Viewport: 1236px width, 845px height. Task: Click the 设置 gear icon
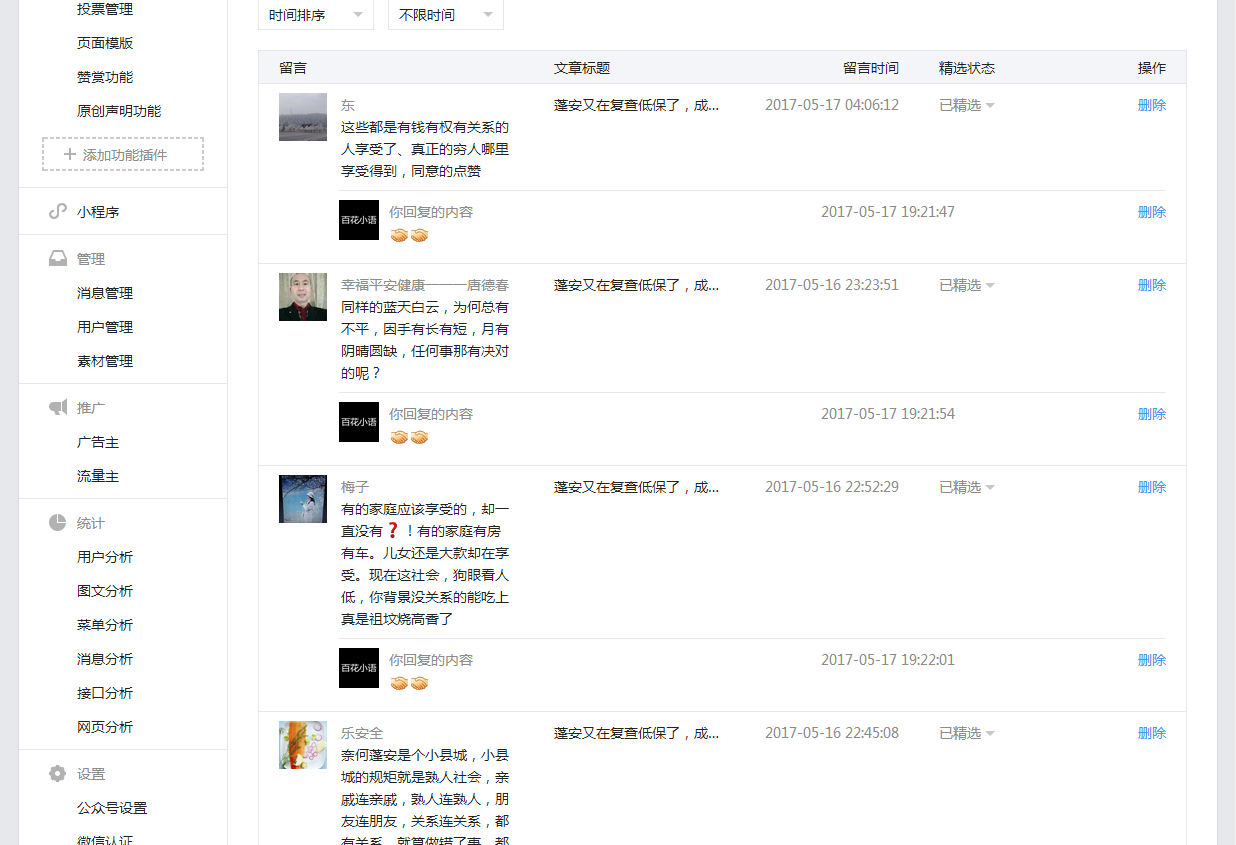click(x=58, y=774)
